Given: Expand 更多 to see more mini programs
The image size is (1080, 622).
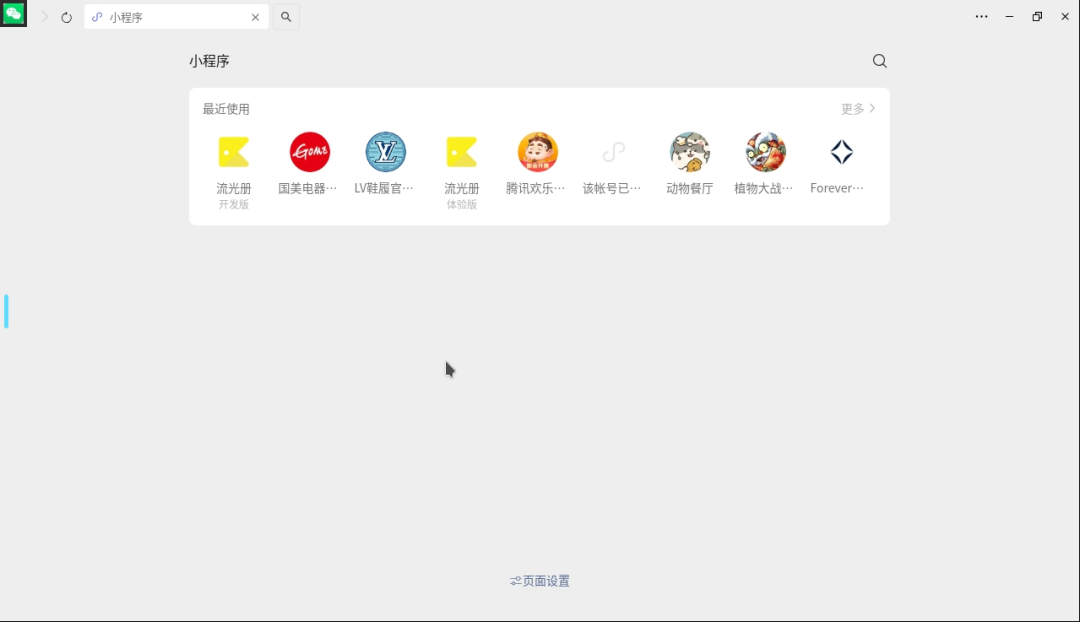Looking at the screenshot, I should click(857, 108).
